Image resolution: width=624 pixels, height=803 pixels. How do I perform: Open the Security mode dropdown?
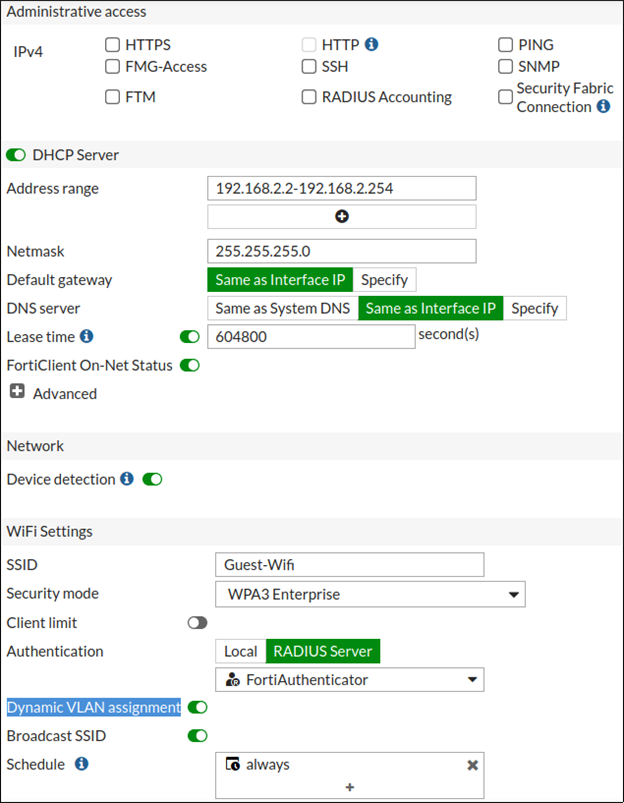coord(369,594)
